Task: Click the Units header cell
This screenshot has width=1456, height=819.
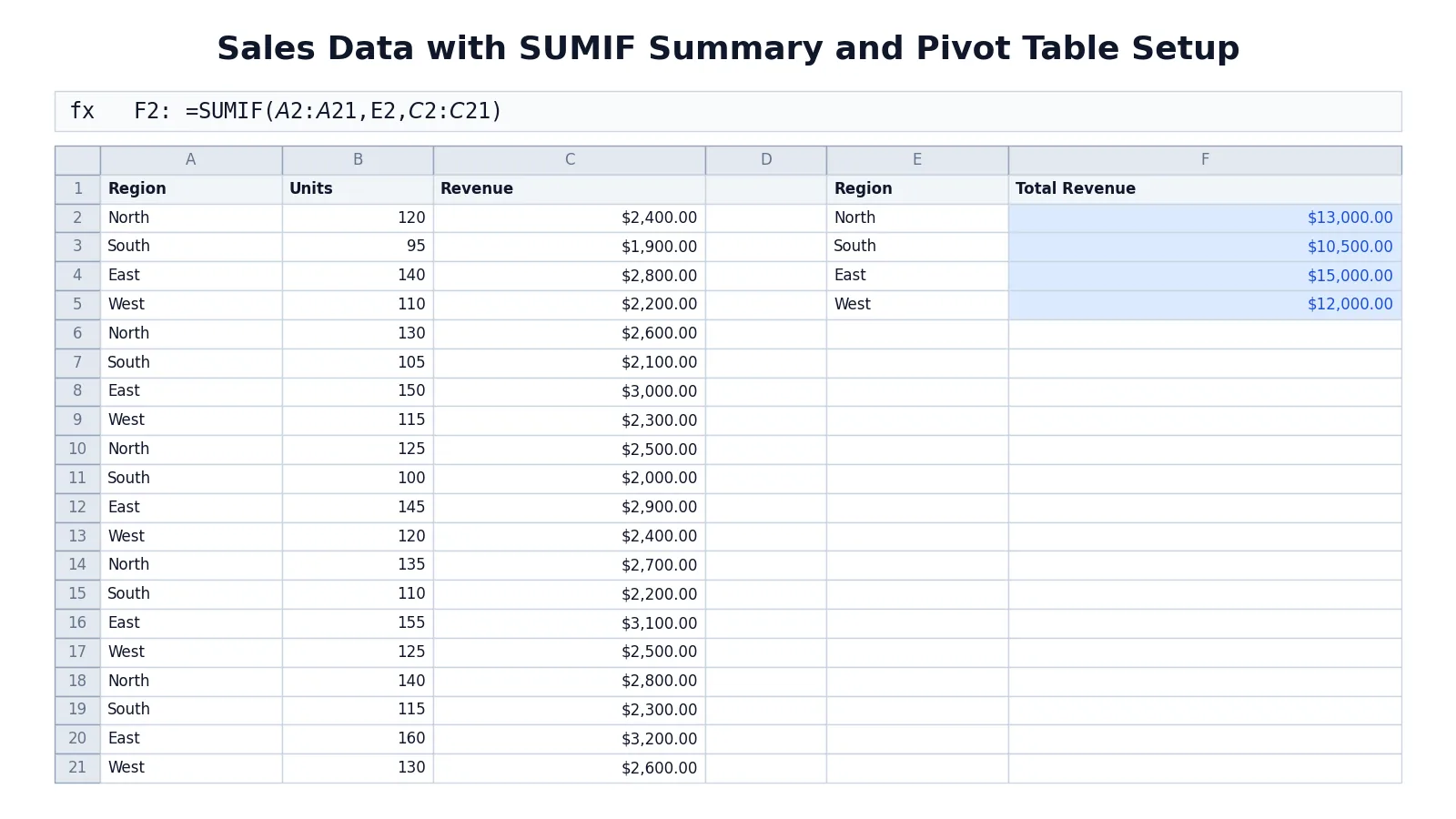Action: pos(358,189)
